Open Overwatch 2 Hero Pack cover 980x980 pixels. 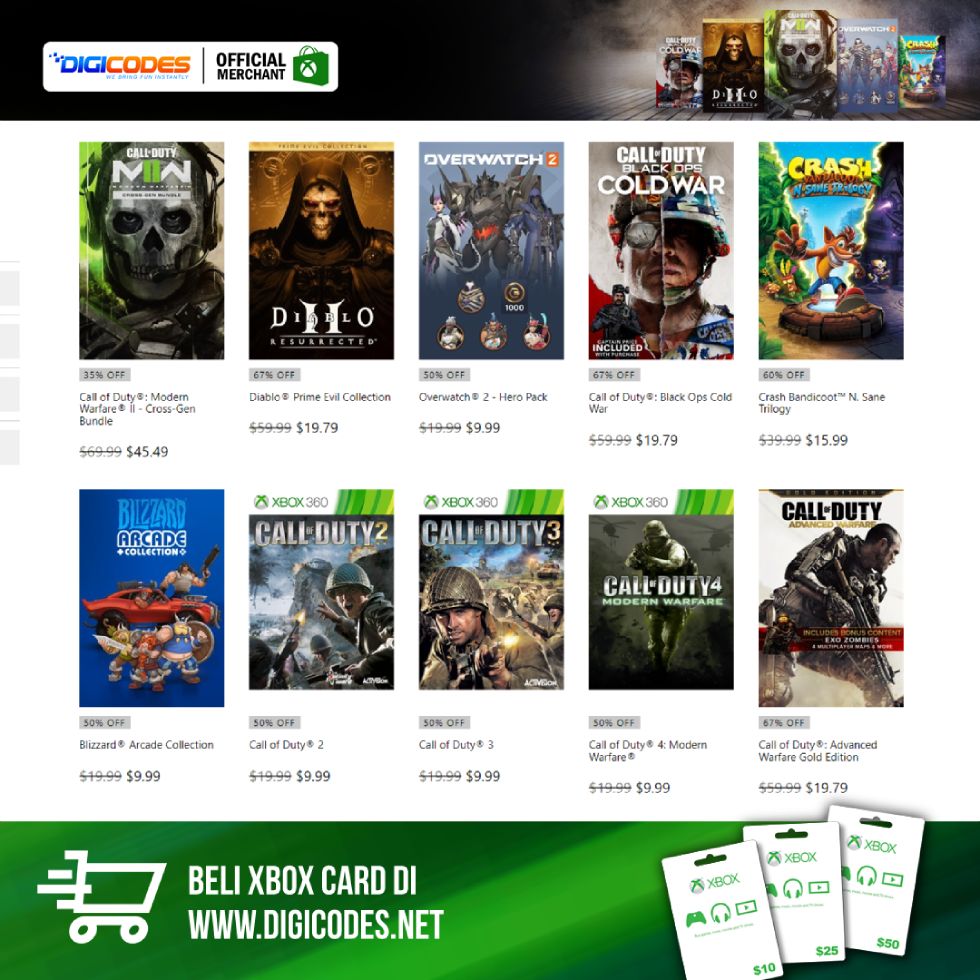491,251
